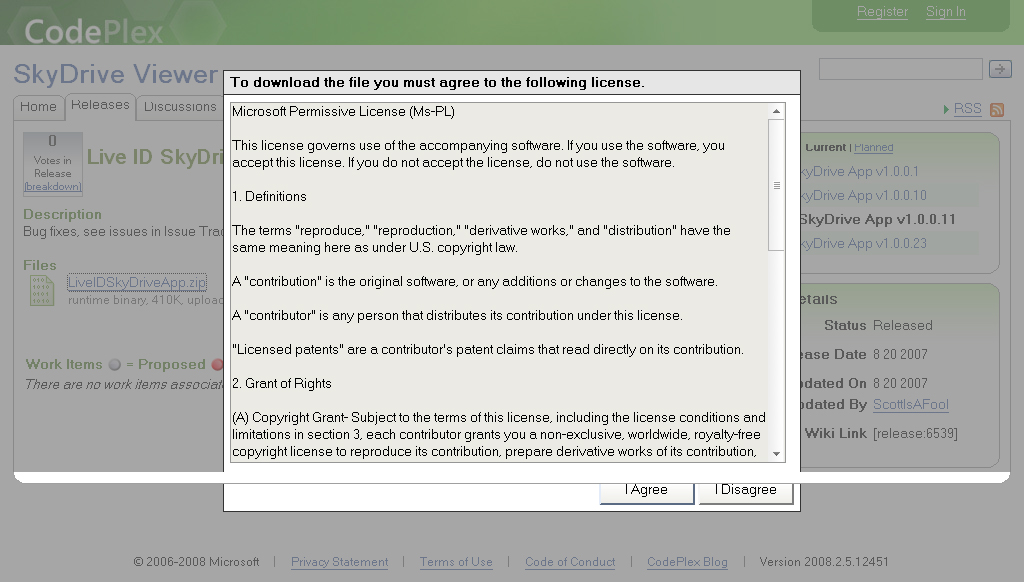
Task: Open the Register link
Action: 882,12
